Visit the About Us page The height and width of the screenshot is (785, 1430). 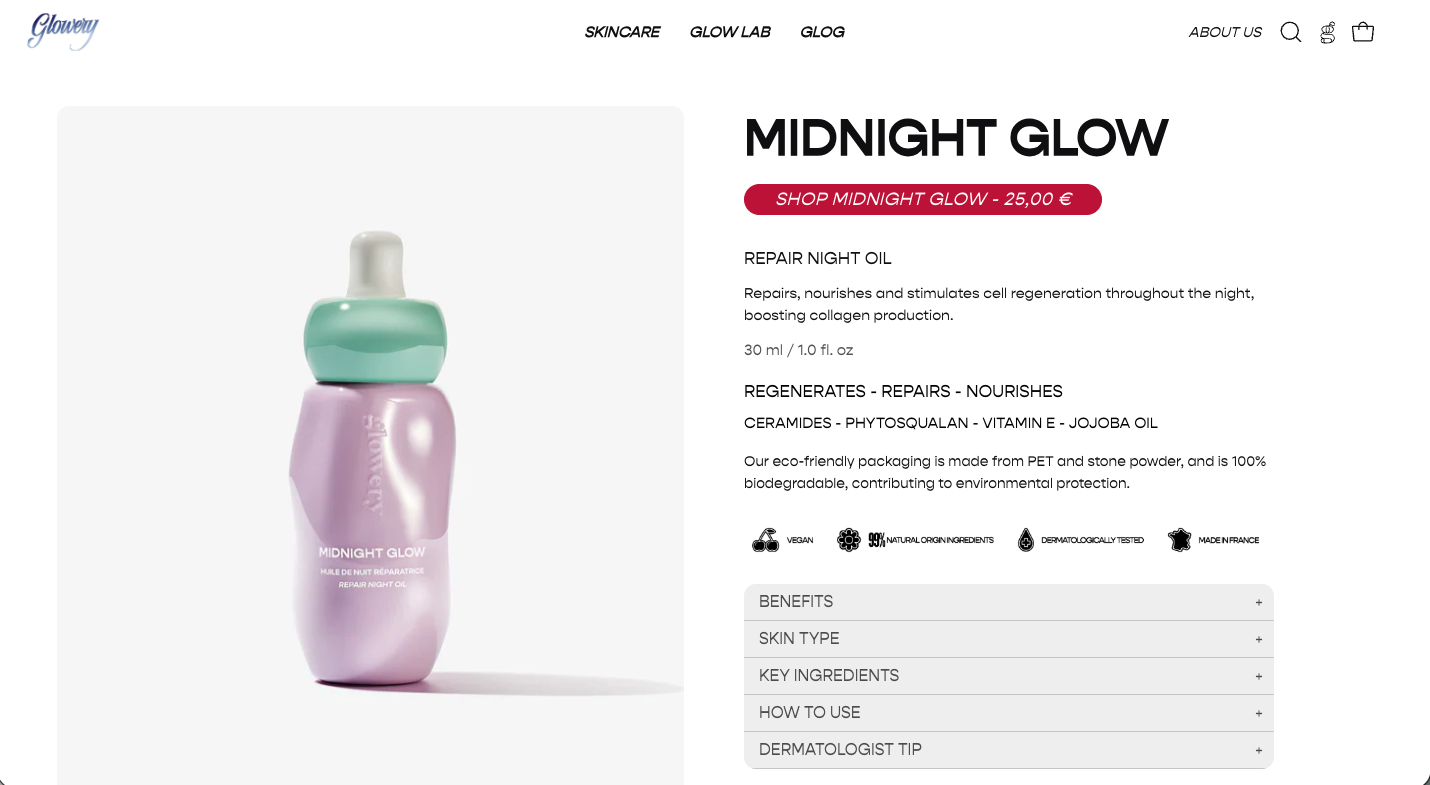[x=1225, y=32]
